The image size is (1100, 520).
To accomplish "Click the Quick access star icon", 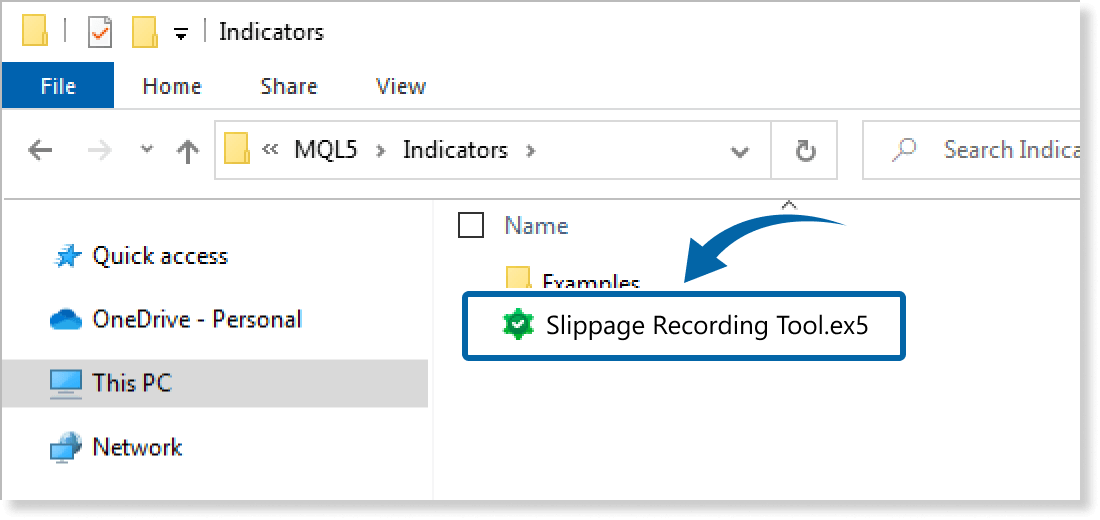I will (66, 257).
